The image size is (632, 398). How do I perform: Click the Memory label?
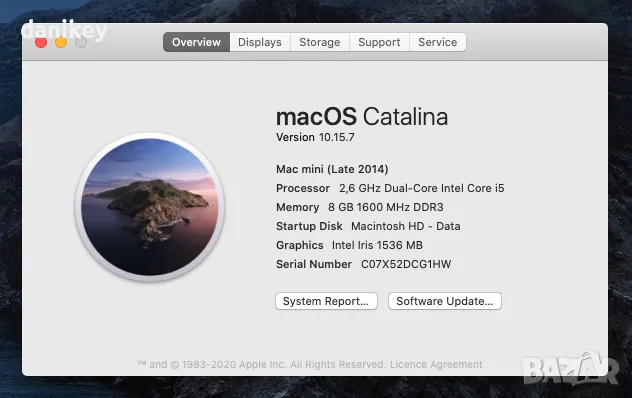pos(297,207)
